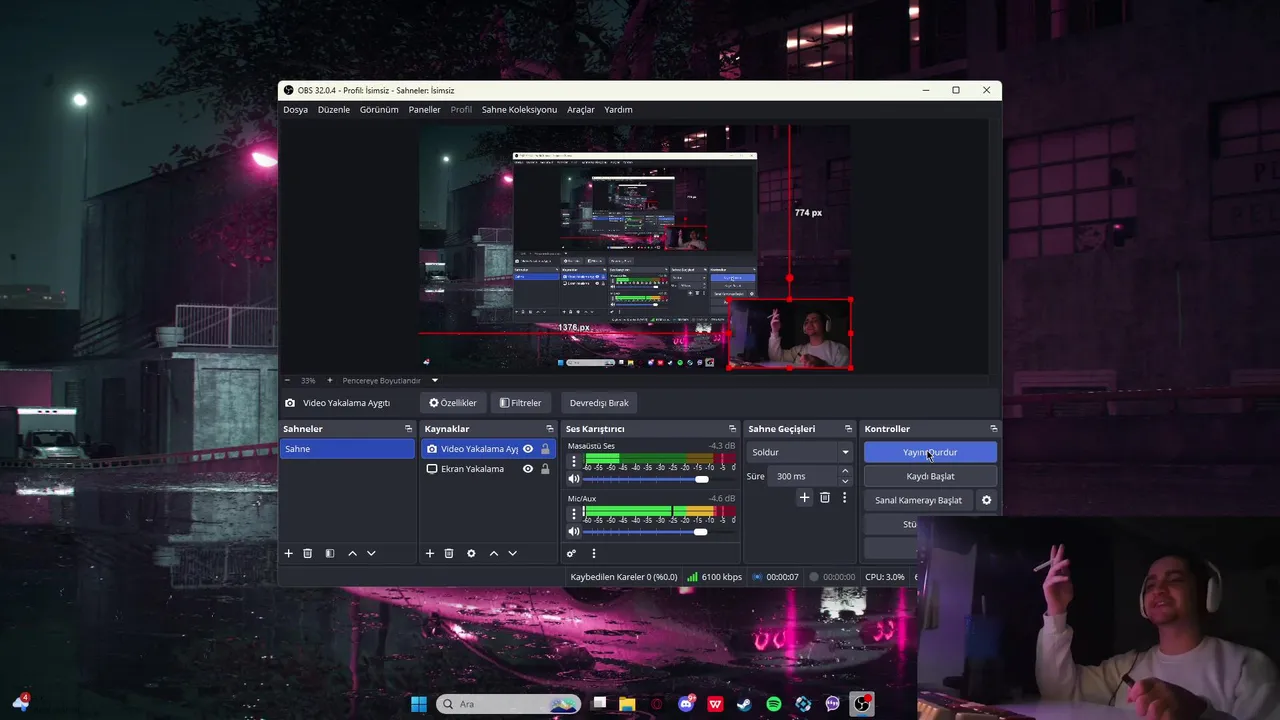Screen dimensions: 1280x720
Task: Toggle visibility eye of Video Yakalama Aygıtı
Action: [528, 449]
